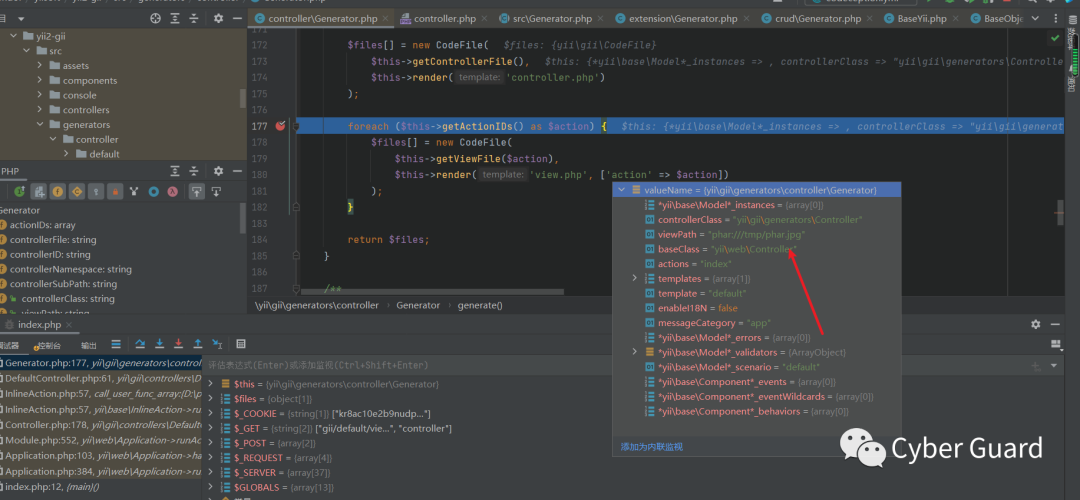Open the 输出 output debug tab
The height and width of the screenshot is (500, 1080).
89,344
